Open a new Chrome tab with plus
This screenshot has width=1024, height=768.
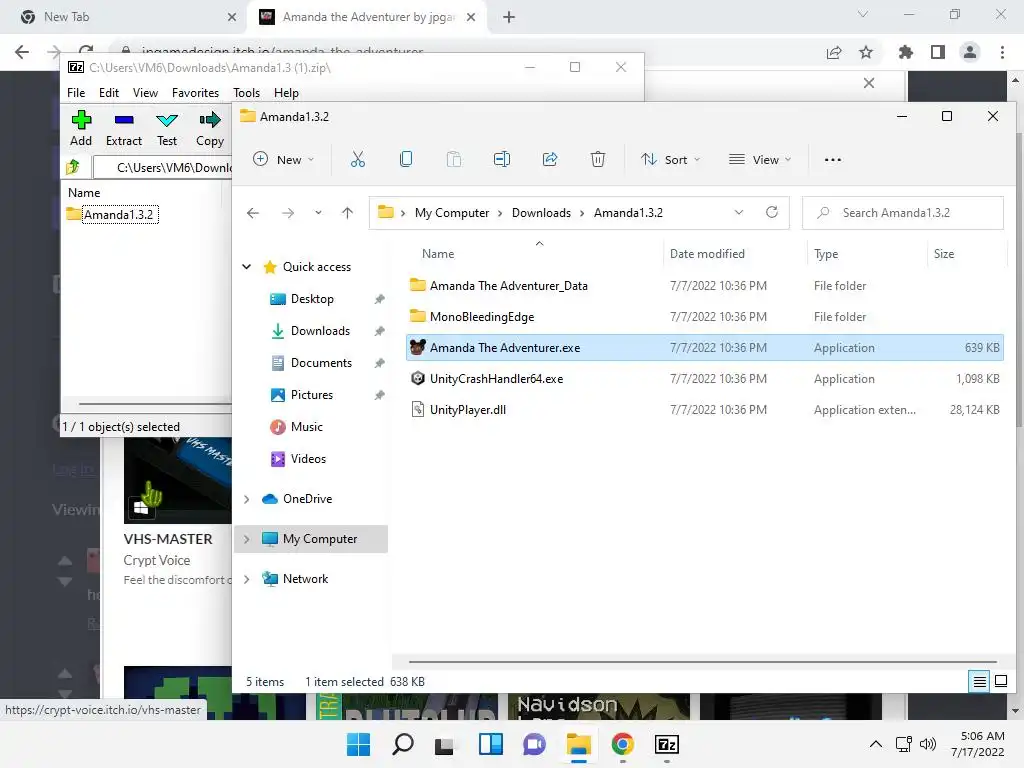tap(509, 17)
